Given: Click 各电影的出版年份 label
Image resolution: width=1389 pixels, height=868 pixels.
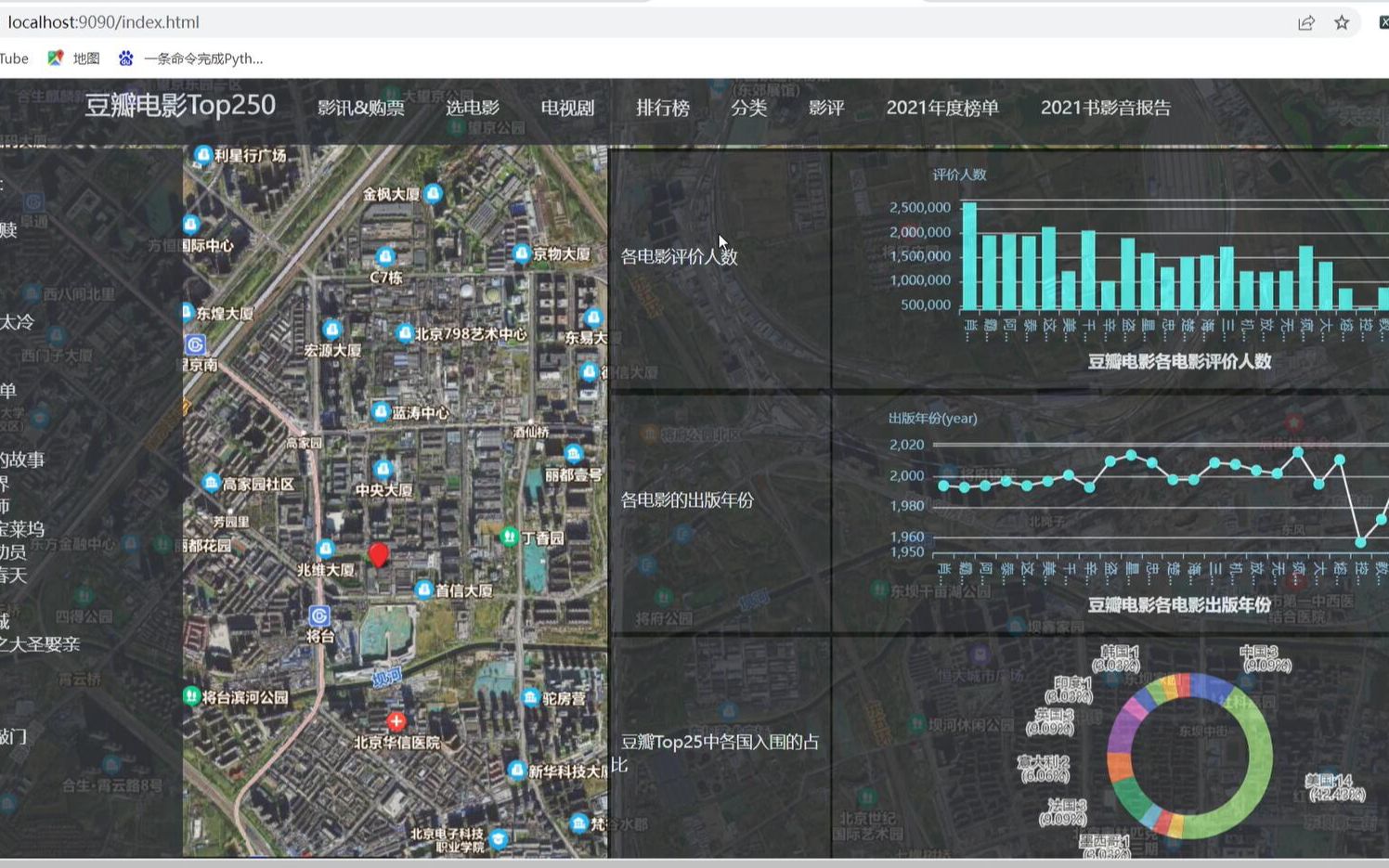Looking at the screenshot, I should tap(687, 500).
